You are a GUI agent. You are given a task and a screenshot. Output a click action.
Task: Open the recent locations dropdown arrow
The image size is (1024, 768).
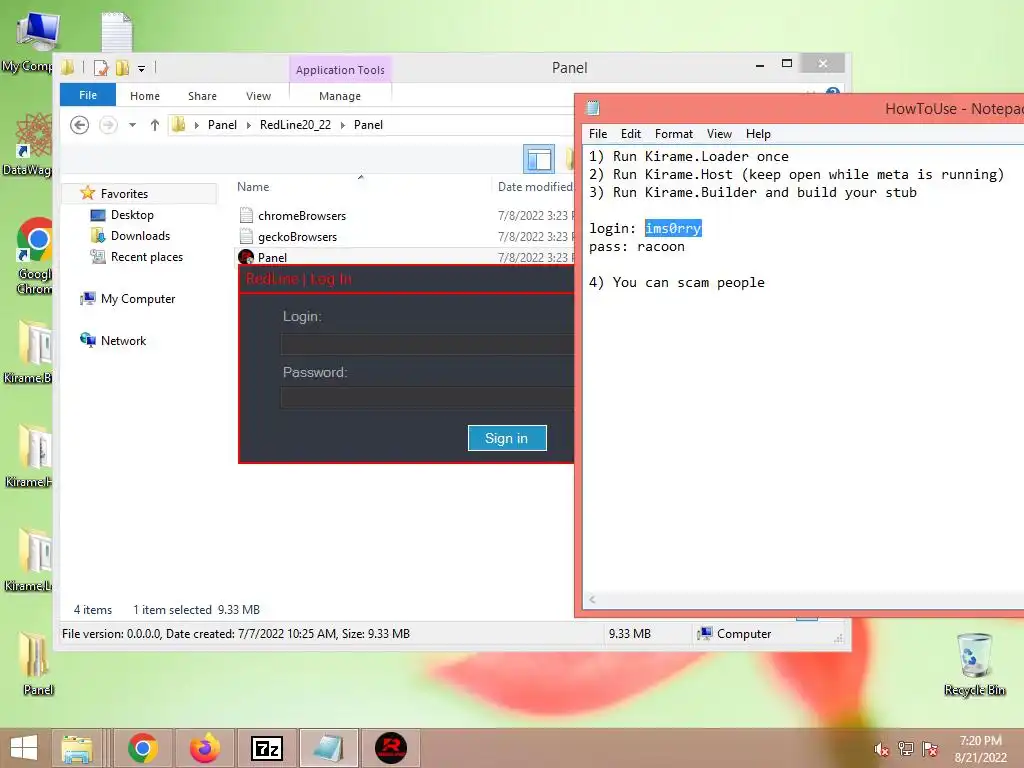[133, 125]
